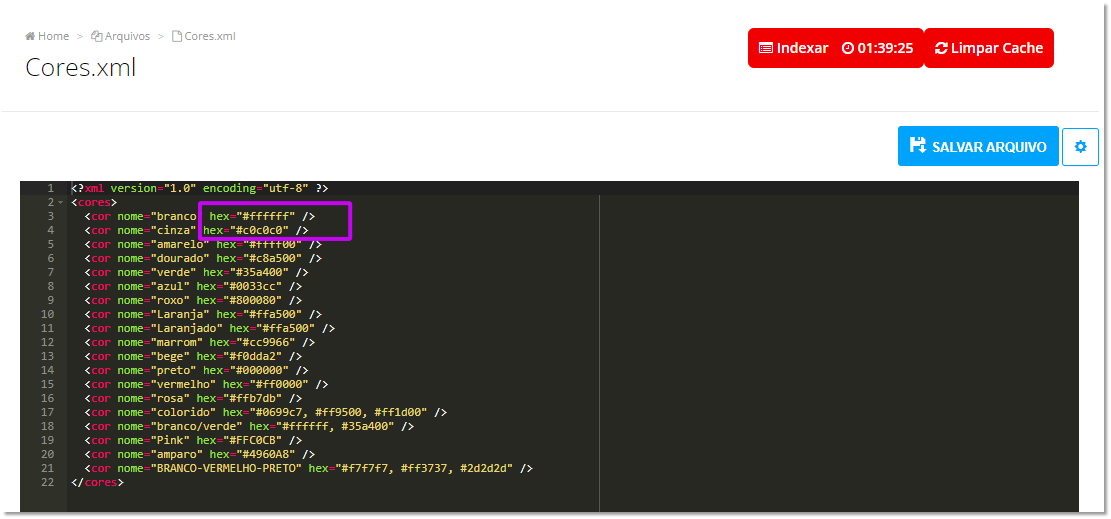Click the opening <cores> tag

94,203
